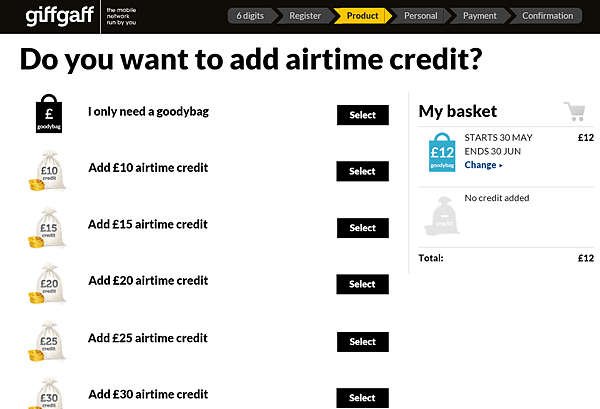Viewport: 600px width, 409px height.
Task: Go to the Personal step
Action: (x=421, y=16)
